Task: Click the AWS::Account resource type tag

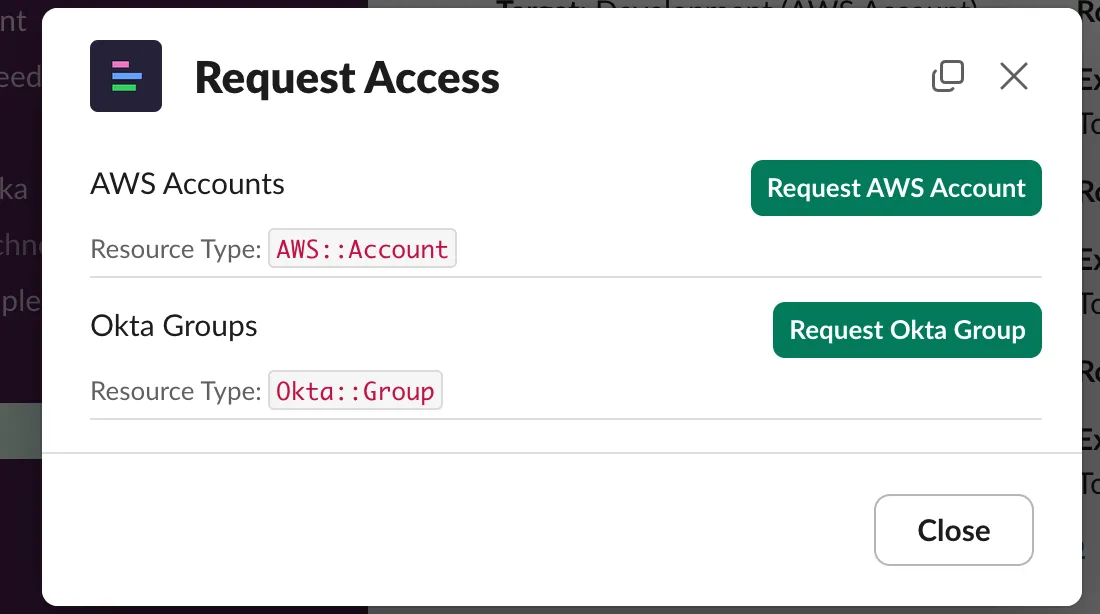Action: 362,249
